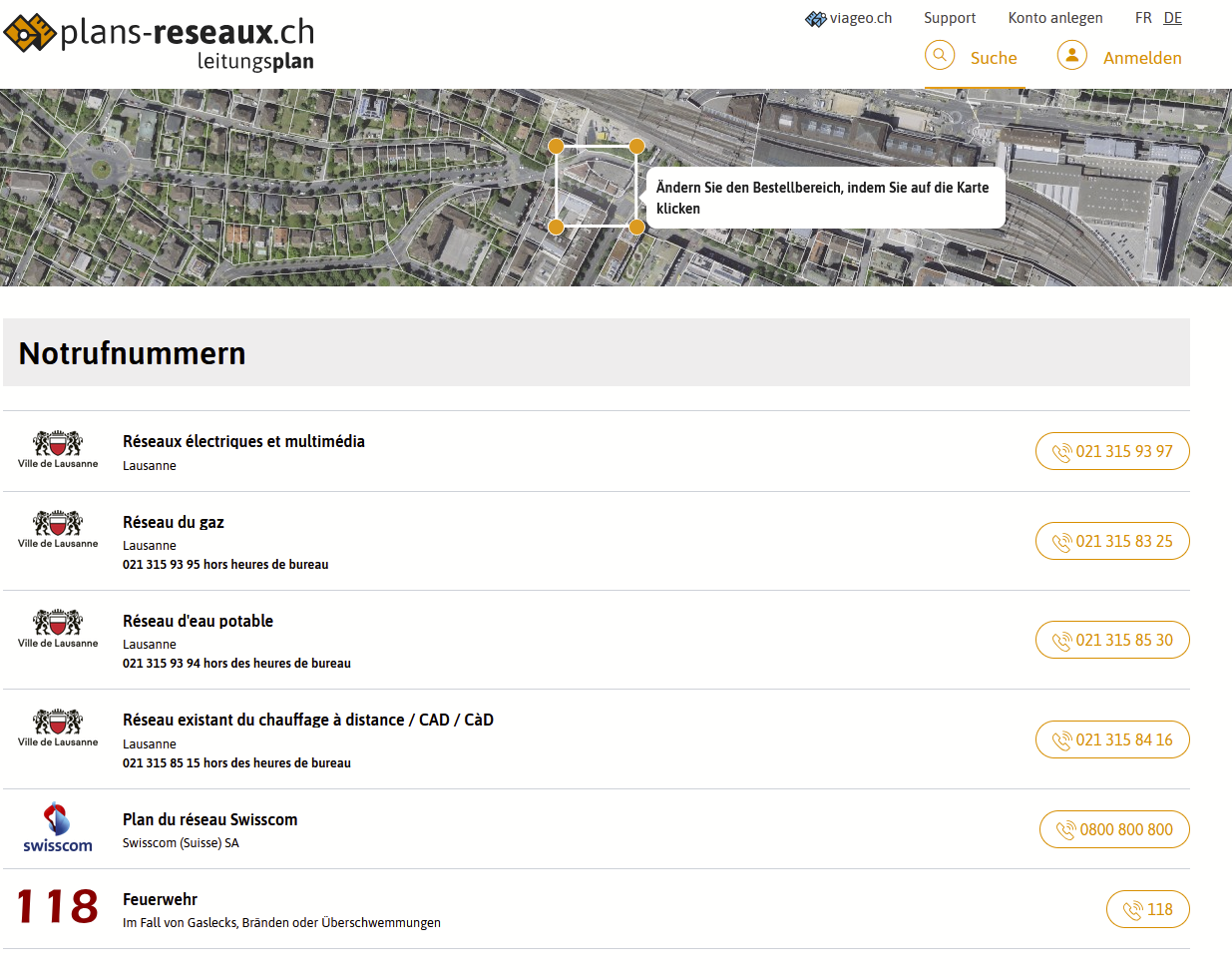Viewport: 1232px width, 978px height.
Task: Click the red 118 fire brigade icon
Action: (58, 907)
